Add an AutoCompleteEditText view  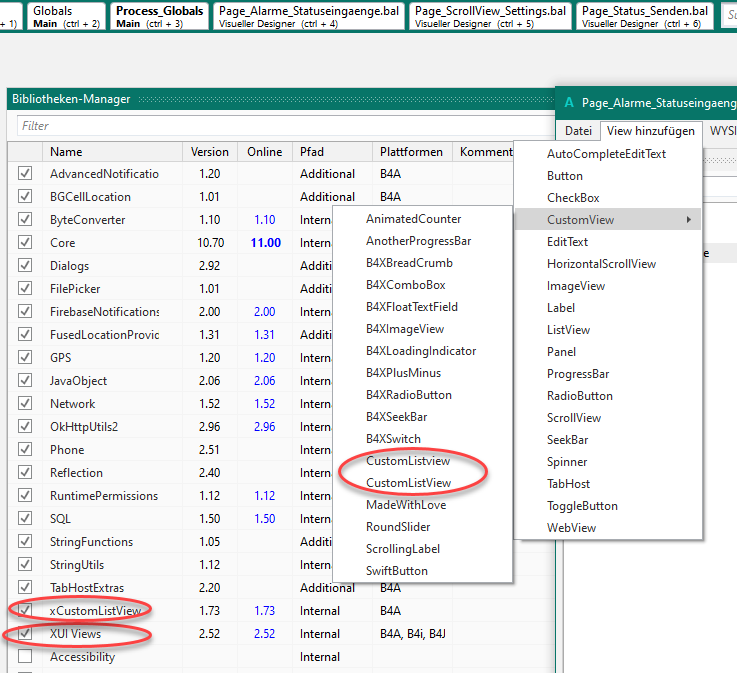(606, 154)
